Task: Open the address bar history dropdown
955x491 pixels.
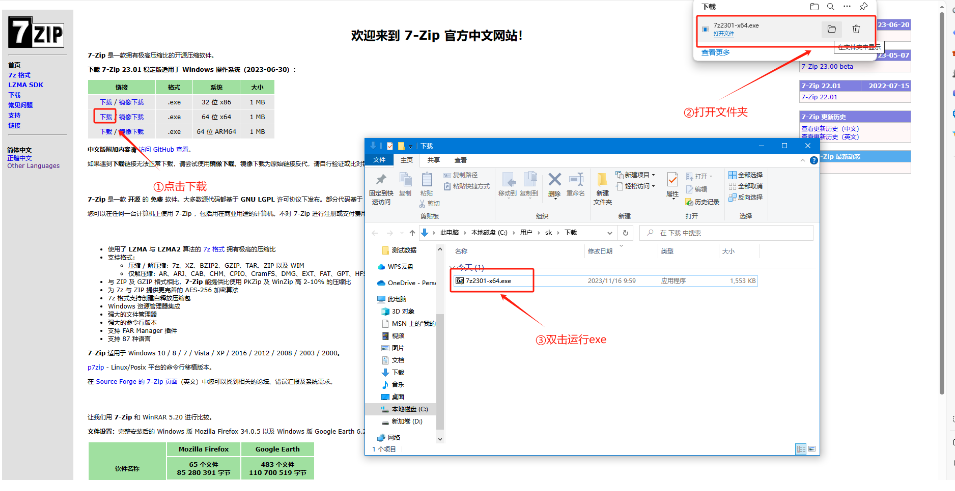Action: 611,233
